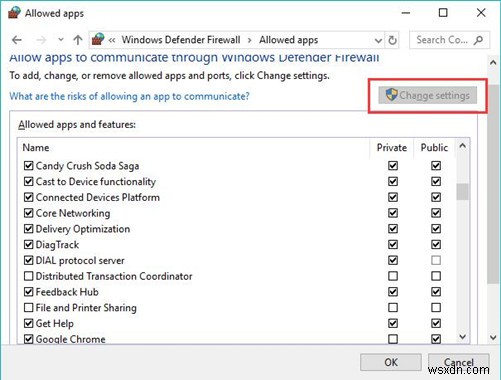501x380 pixels.
Task: Click Allowed apps breadcrumb segment
Action: tap(289, 40)
